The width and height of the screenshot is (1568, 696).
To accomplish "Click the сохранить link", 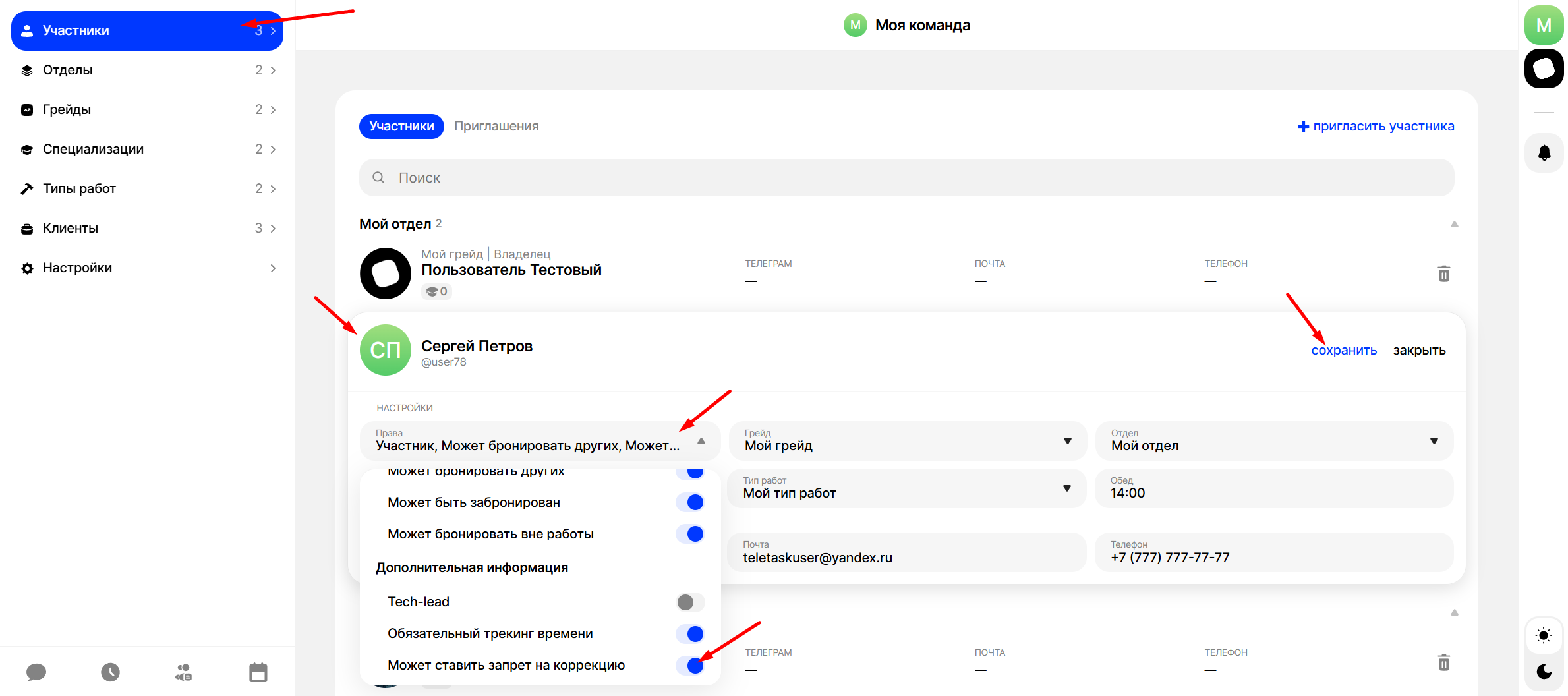I will 1343,350.
